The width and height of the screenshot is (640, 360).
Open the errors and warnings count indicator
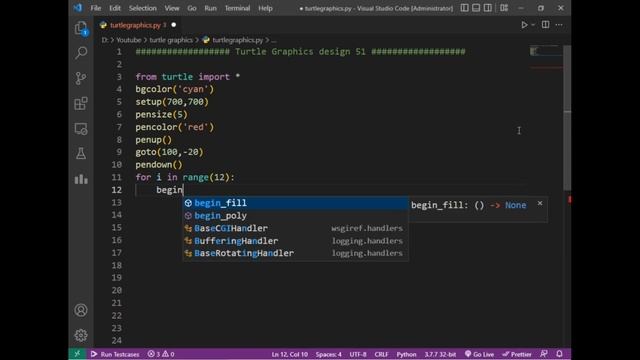tap(161, 354)
